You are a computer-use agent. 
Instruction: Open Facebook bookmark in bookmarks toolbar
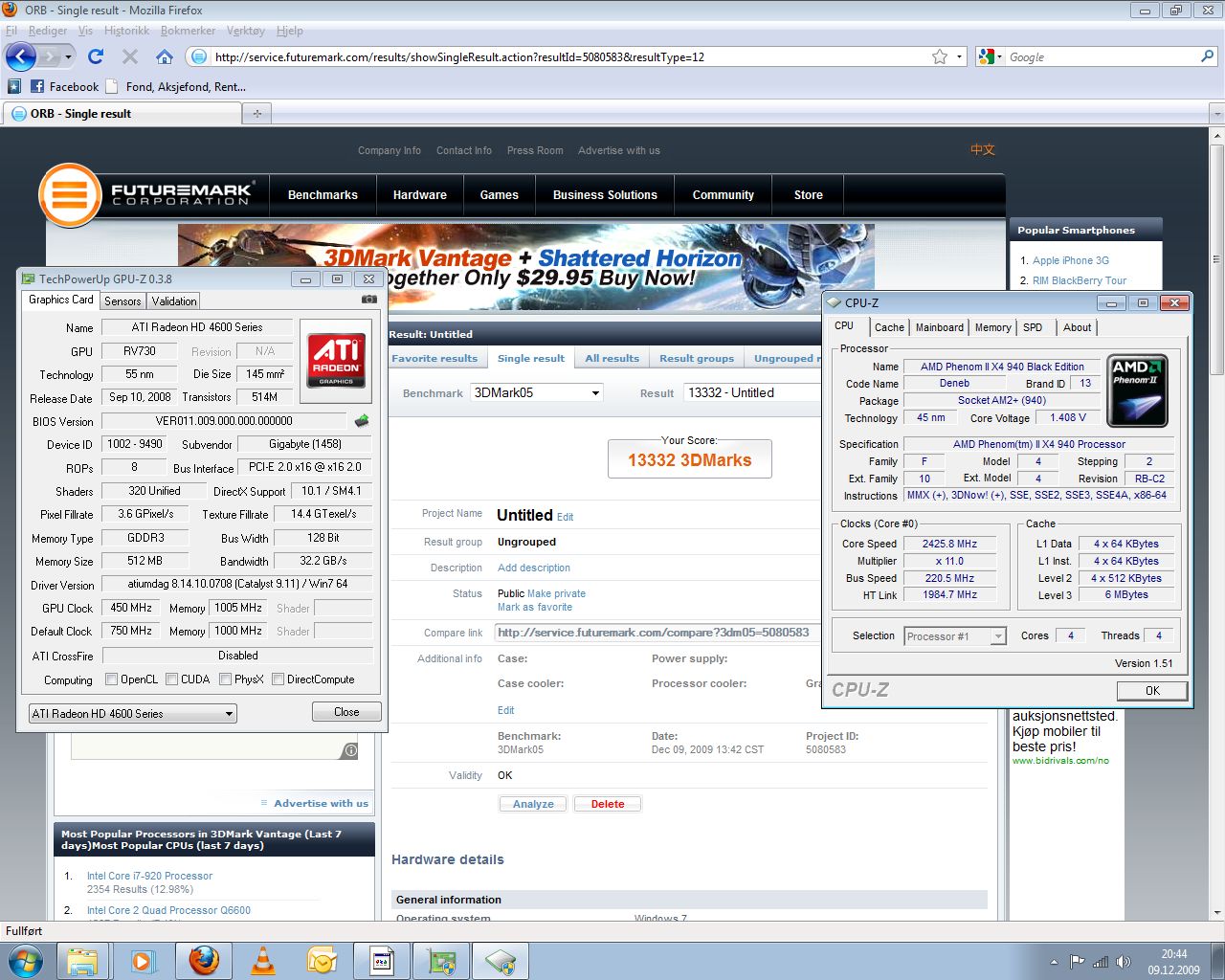65,86
